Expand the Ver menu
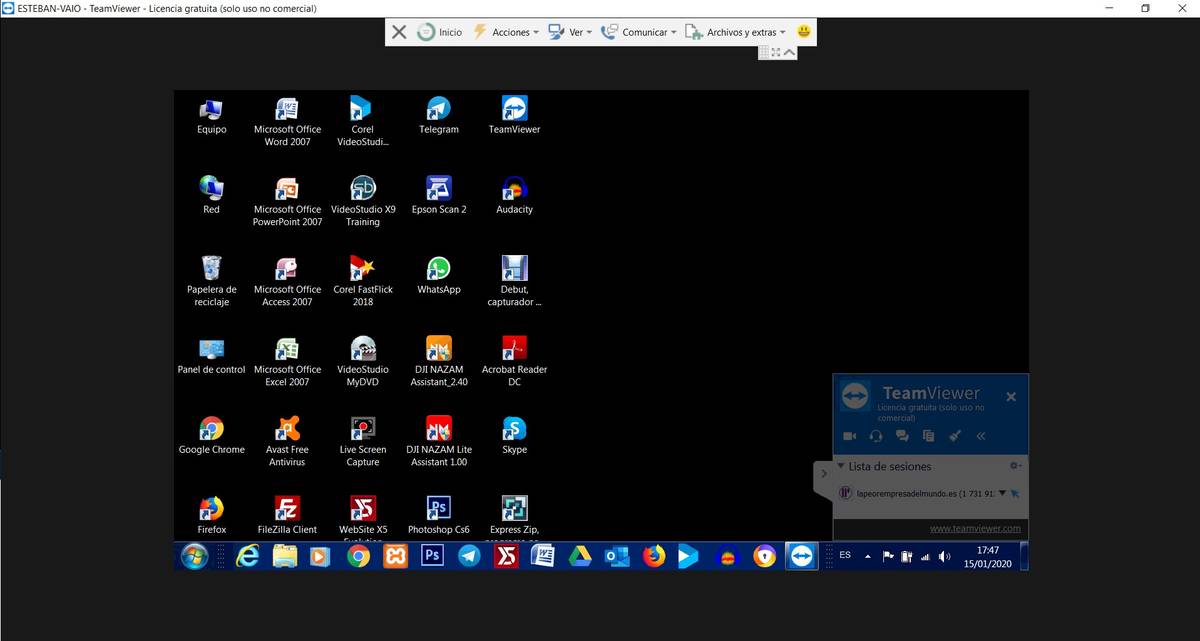This screenshot has height=641, width=1200. [x=570, y=32]
